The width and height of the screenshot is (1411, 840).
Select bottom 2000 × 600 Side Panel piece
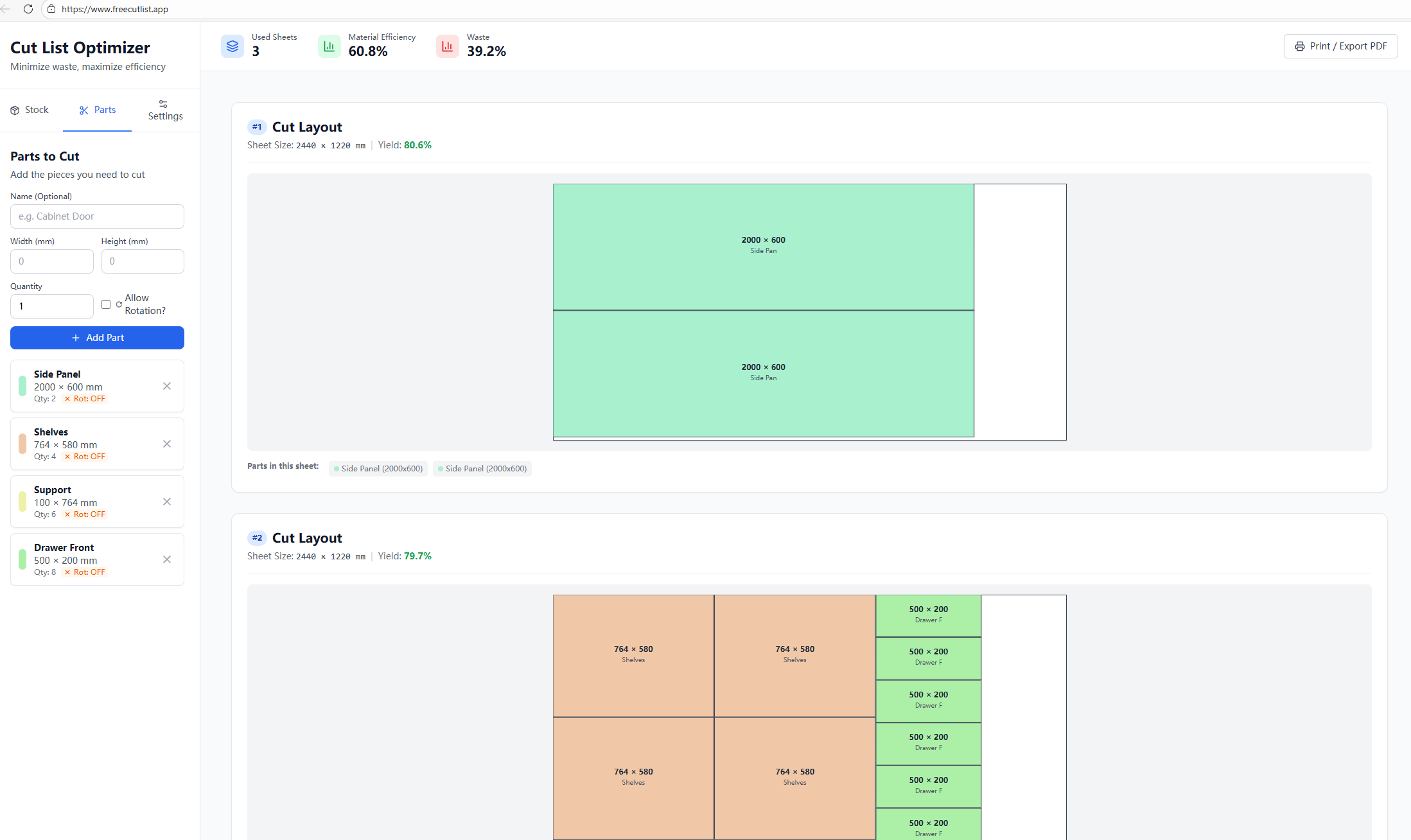point(763,374)
